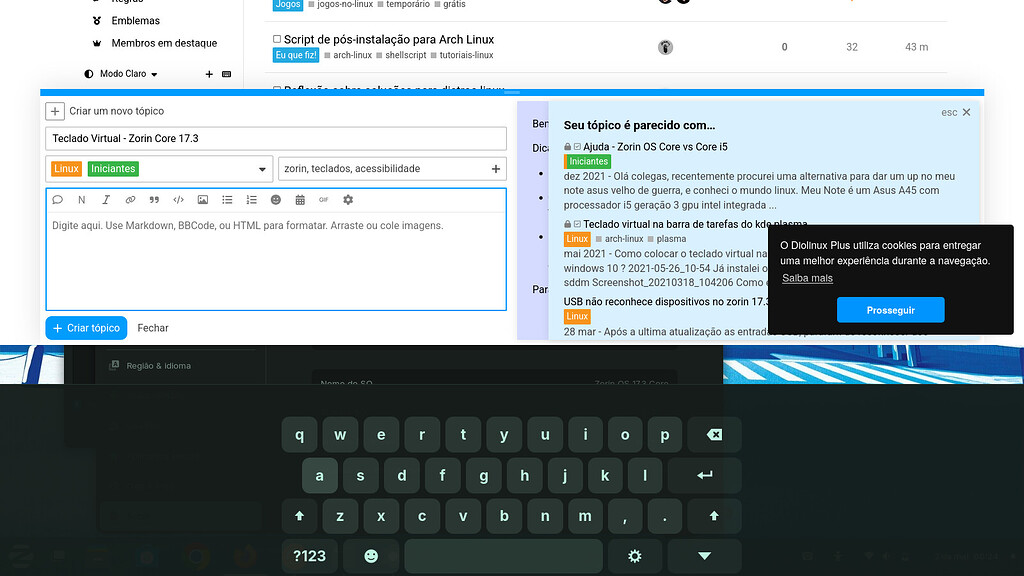Open Membros em destaque in sidebar

[164, 43]
